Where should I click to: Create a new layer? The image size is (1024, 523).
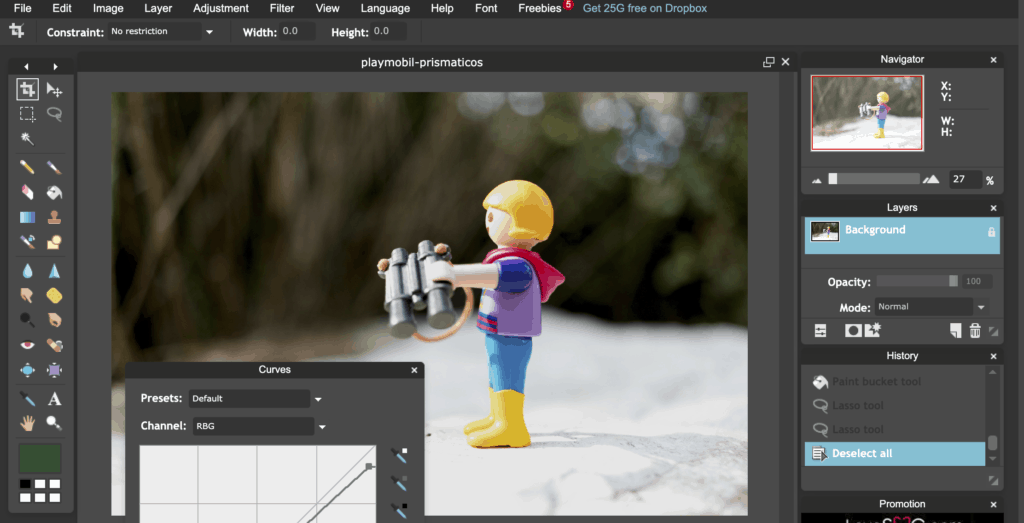click(x=955, y=330)
